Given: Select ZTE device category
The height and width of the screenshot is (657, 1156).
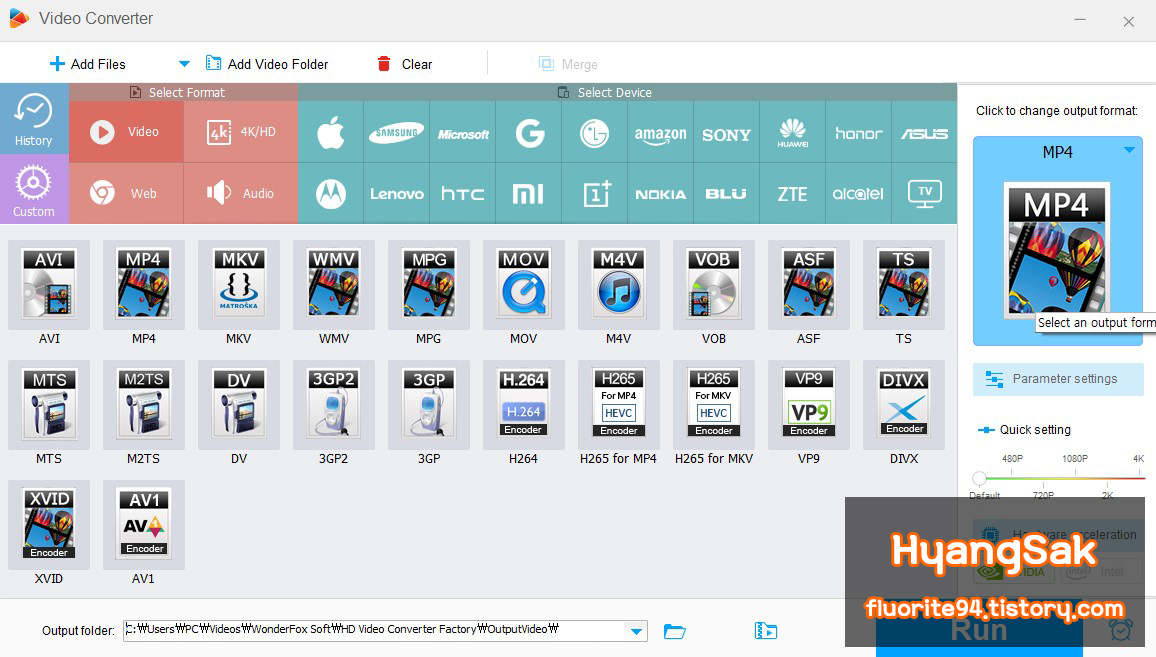Looking at the screenshot, I should click(793, 194).
